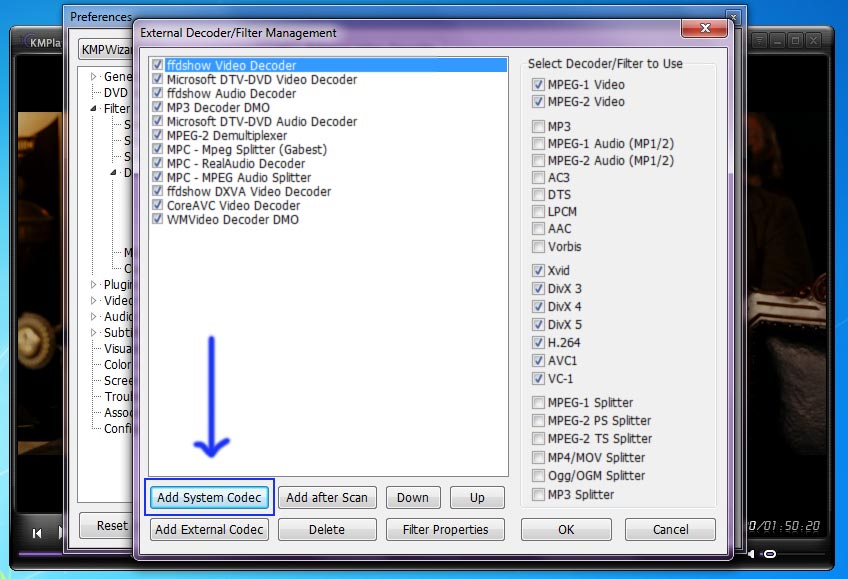The image size is (848, 579).
Task: Enable MPEG-2 Audio (MP1/2) option
Action: tap(538, 161)
